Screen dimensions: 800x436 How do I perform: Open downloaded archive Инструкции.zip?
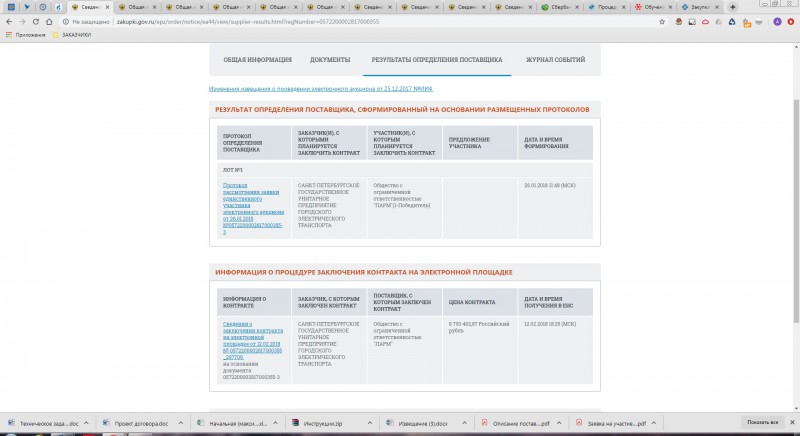317,423
